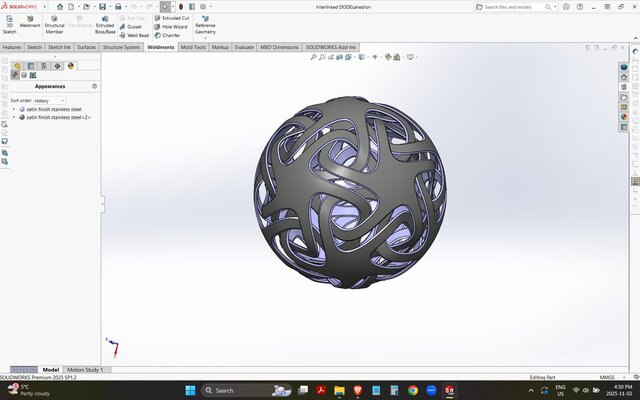Click the Save icon in top toolbar
This screenshot has width=640, height=400.
pos(102,7)
